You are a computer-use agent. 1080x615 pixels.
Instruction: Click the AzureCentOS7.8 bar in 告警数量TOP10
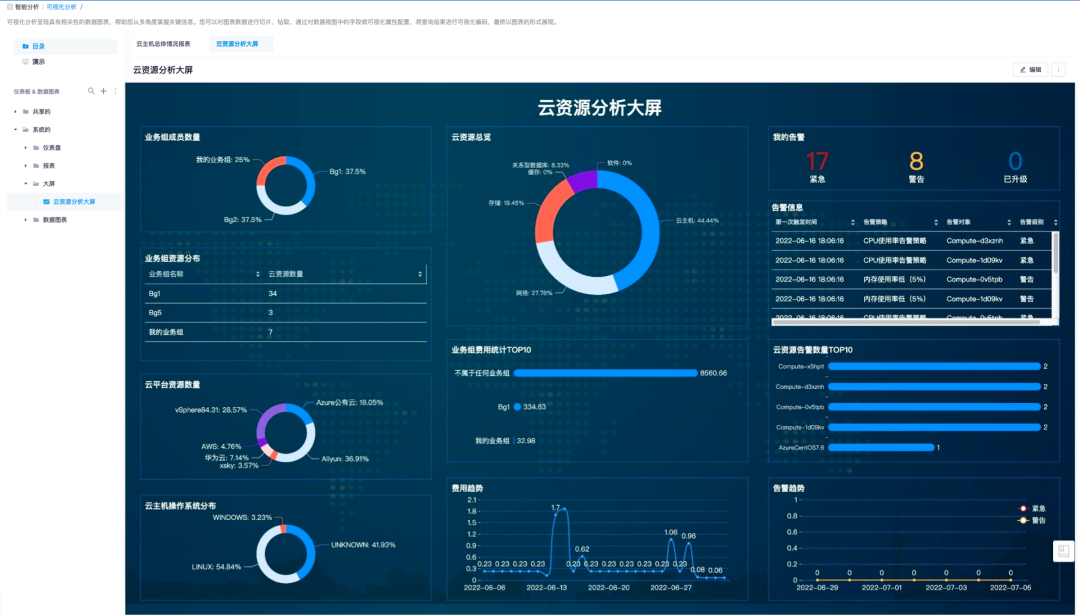(x=882, y=448)
